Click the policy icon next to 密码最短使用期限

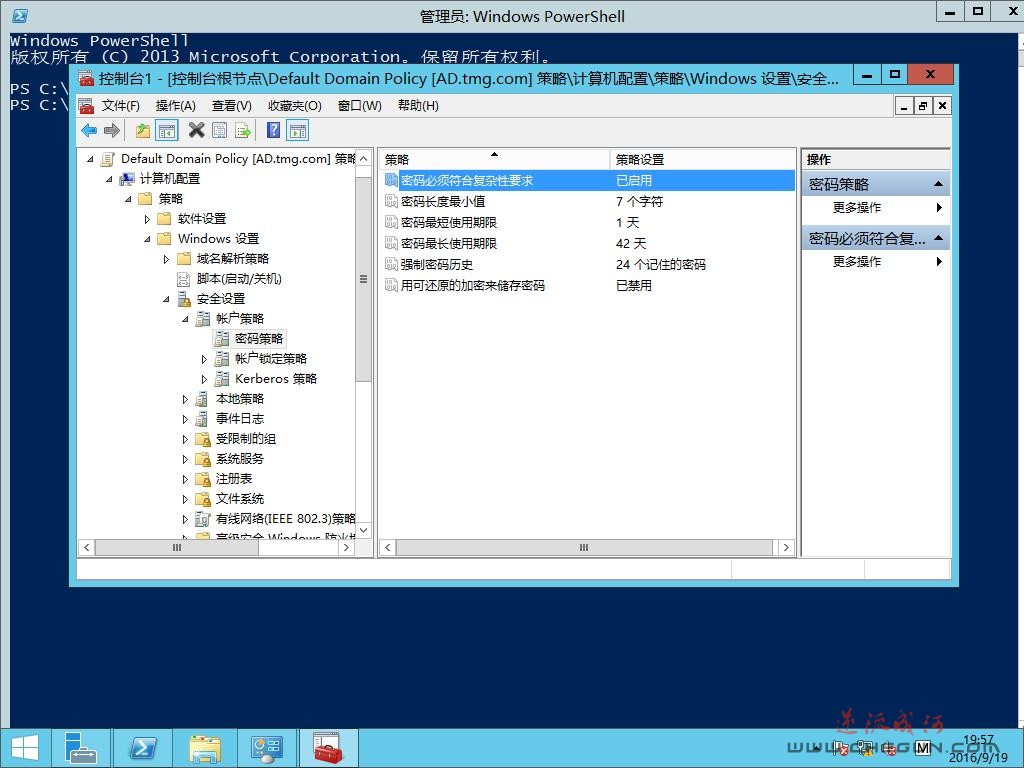(x=391, y=222)
